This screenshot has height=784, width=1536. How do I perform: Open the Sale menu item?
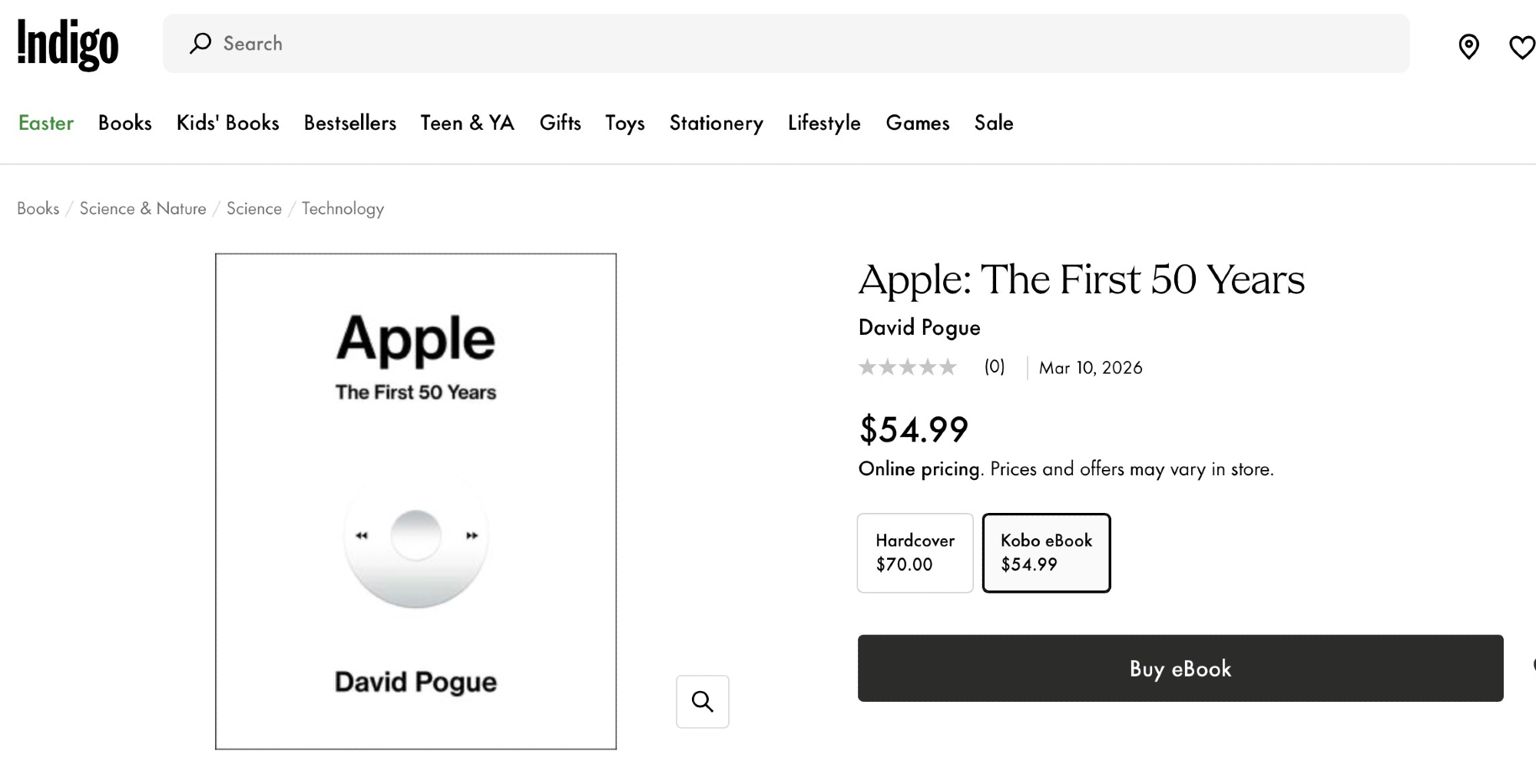(x=994, y=123)
